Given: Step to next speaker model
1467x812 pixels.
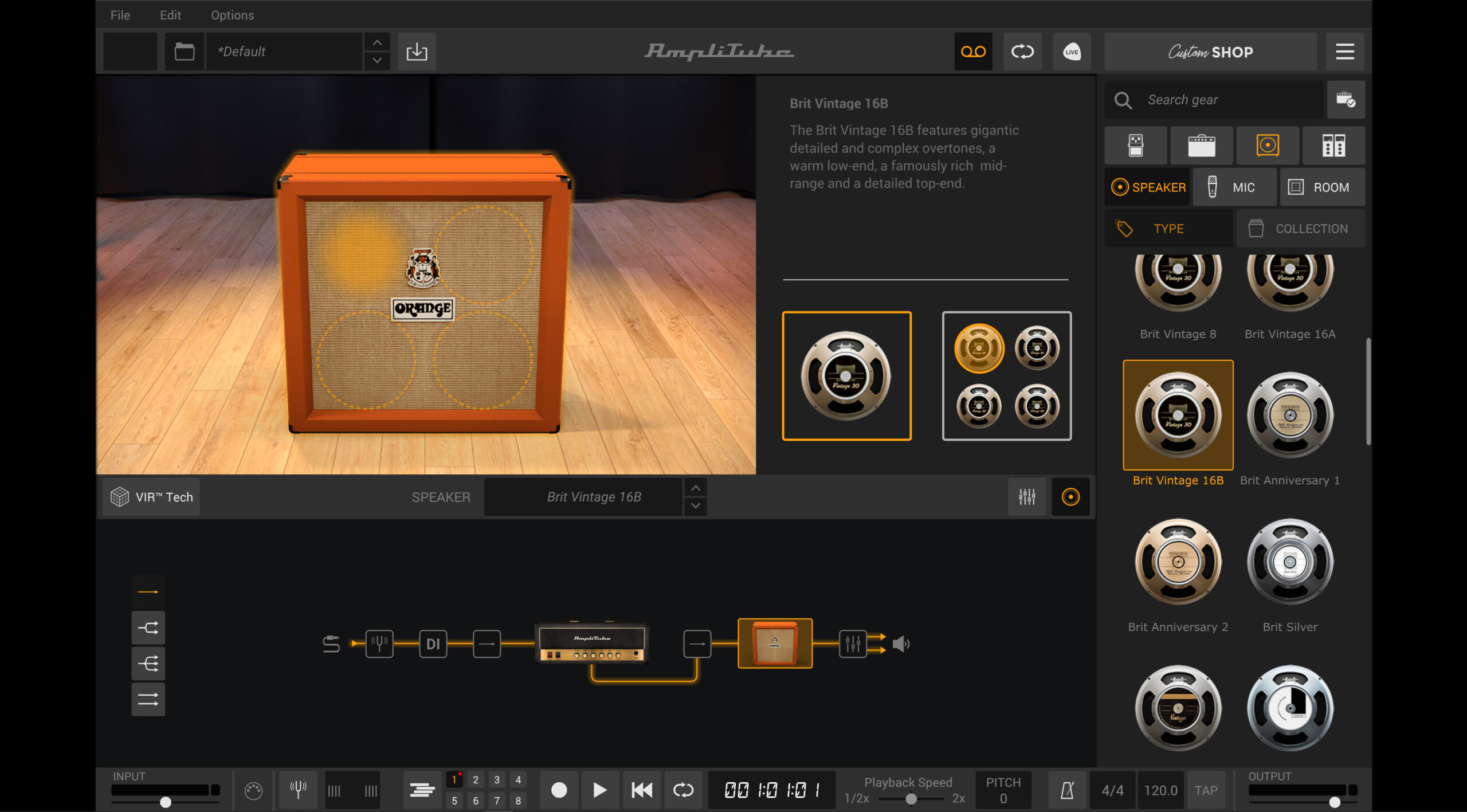Looking at the screenshot, I should [695, 505].
